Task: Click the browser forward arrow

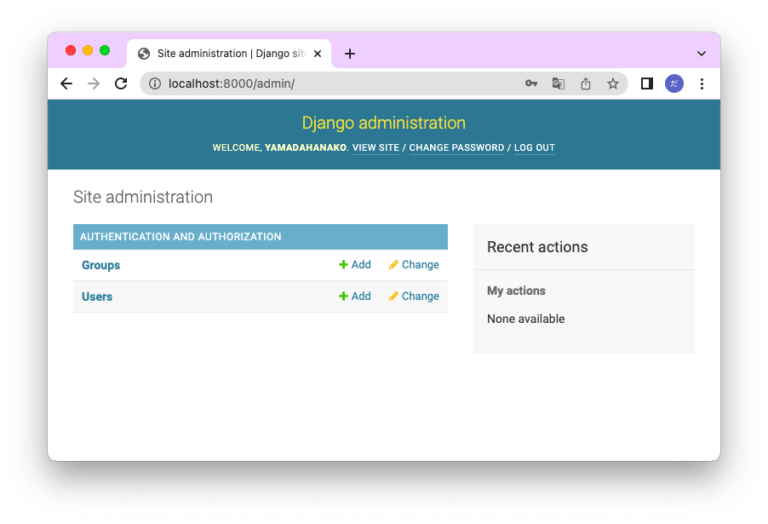Action: click(x=93, y=84)
